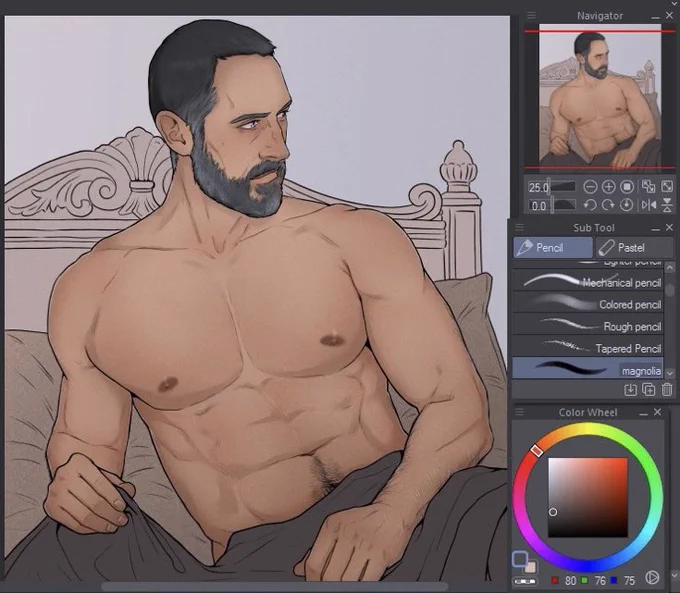This screenshot has height=593, width=680.
Task: Click the Fit to Screen icon in Navigator
Action: click(x=667, y=187)
